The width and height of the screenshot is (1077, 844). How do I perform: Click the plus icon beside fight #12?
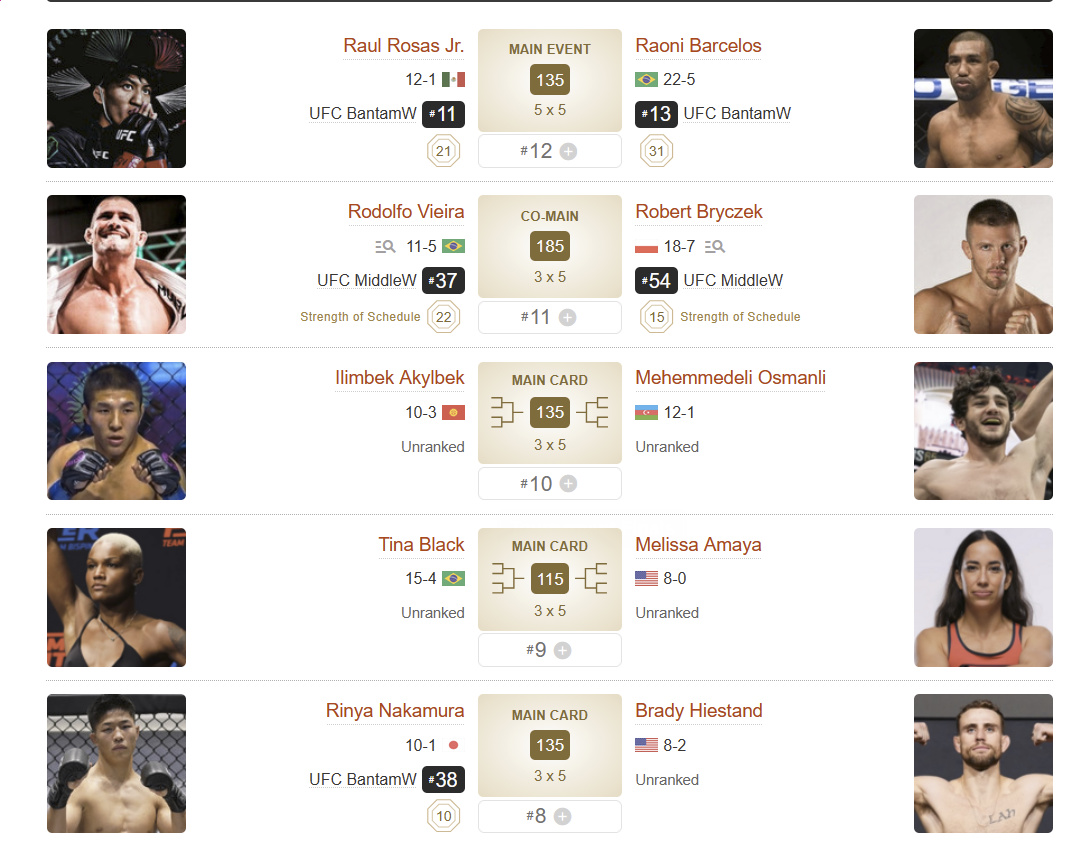pyautogui.click(x=568, y=151)
